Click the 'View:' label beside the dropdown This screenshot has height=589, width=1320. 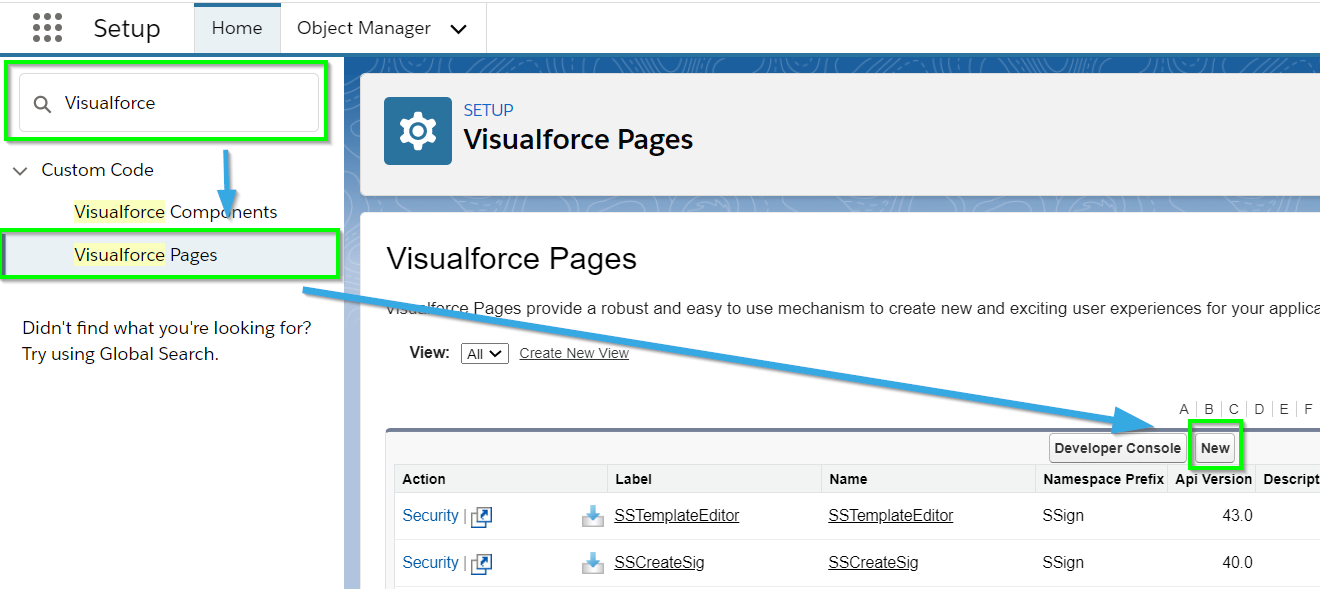[430, 353]
